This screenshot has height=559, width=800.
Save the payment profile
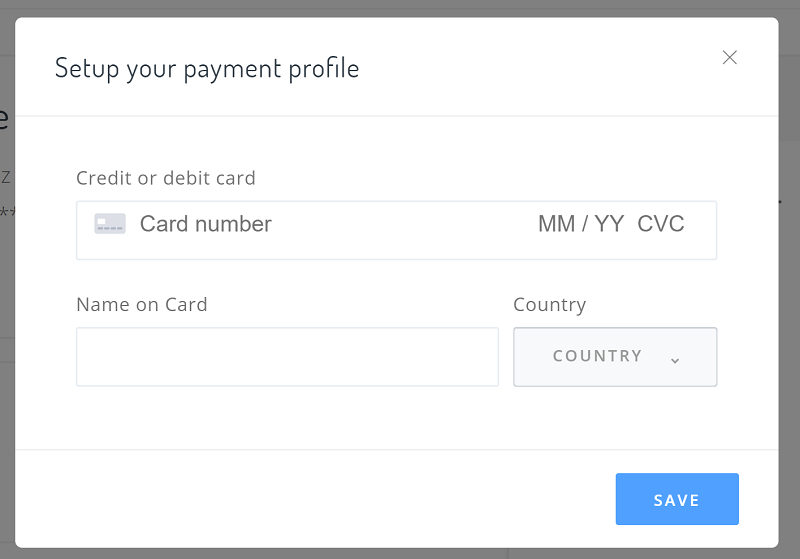(x=677, y=499)
